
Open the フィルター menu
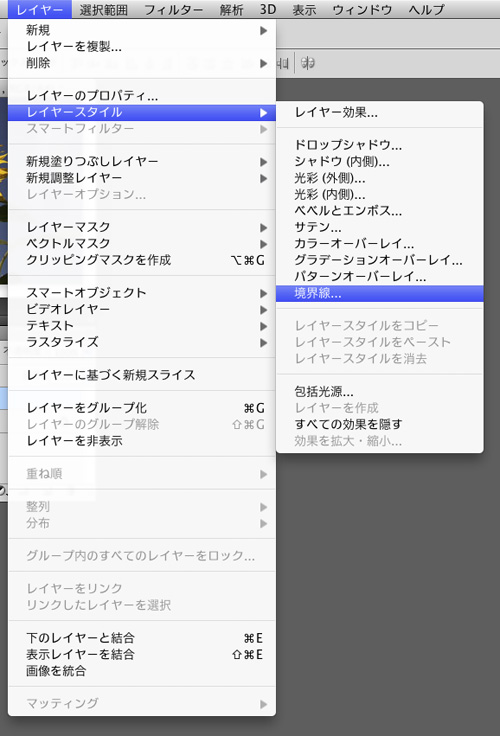coord(173,9)
